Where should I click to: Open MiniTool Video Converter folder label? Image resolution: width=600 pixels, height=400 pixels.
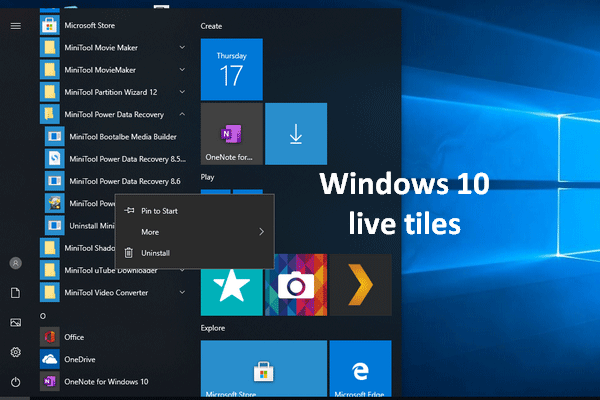[x=106, y=293]
